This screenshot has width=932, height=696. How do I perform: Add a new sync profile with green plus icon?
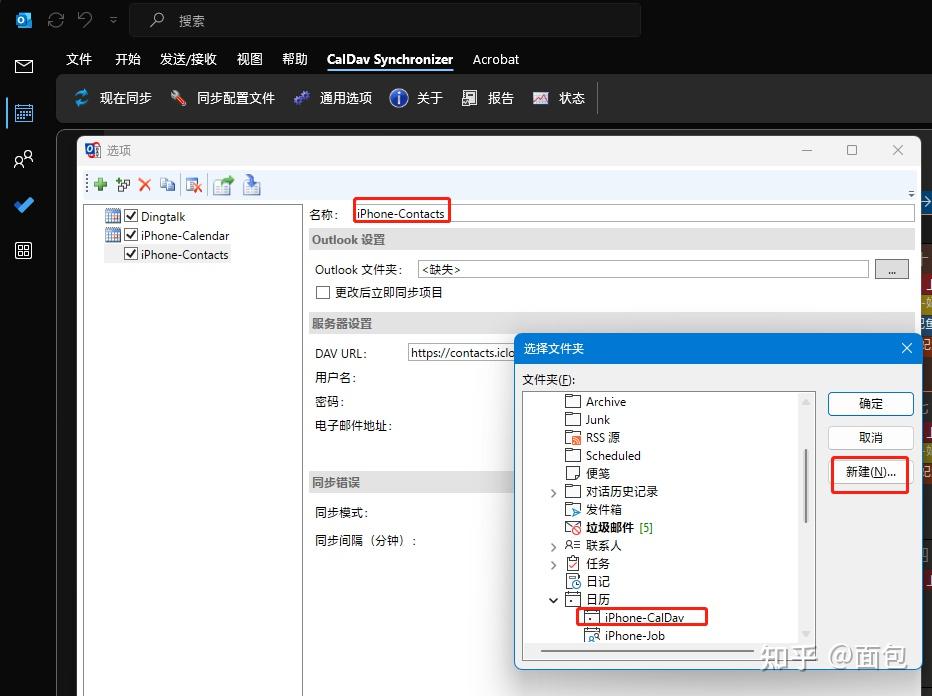point(100,184)
